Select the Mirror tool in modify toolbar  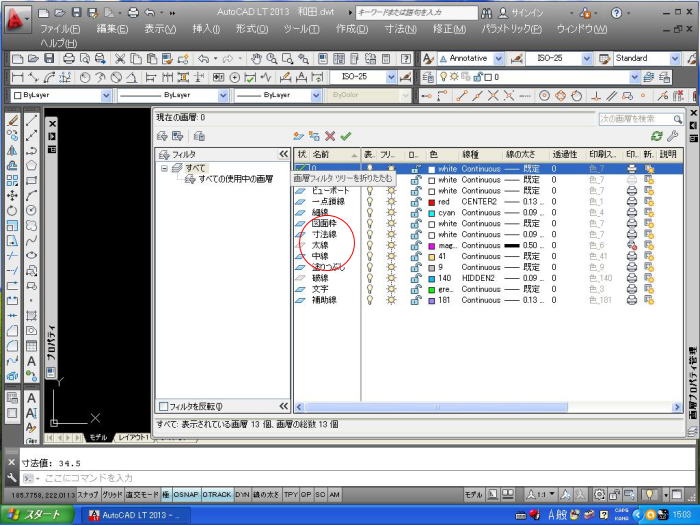(x=12, y=150)
